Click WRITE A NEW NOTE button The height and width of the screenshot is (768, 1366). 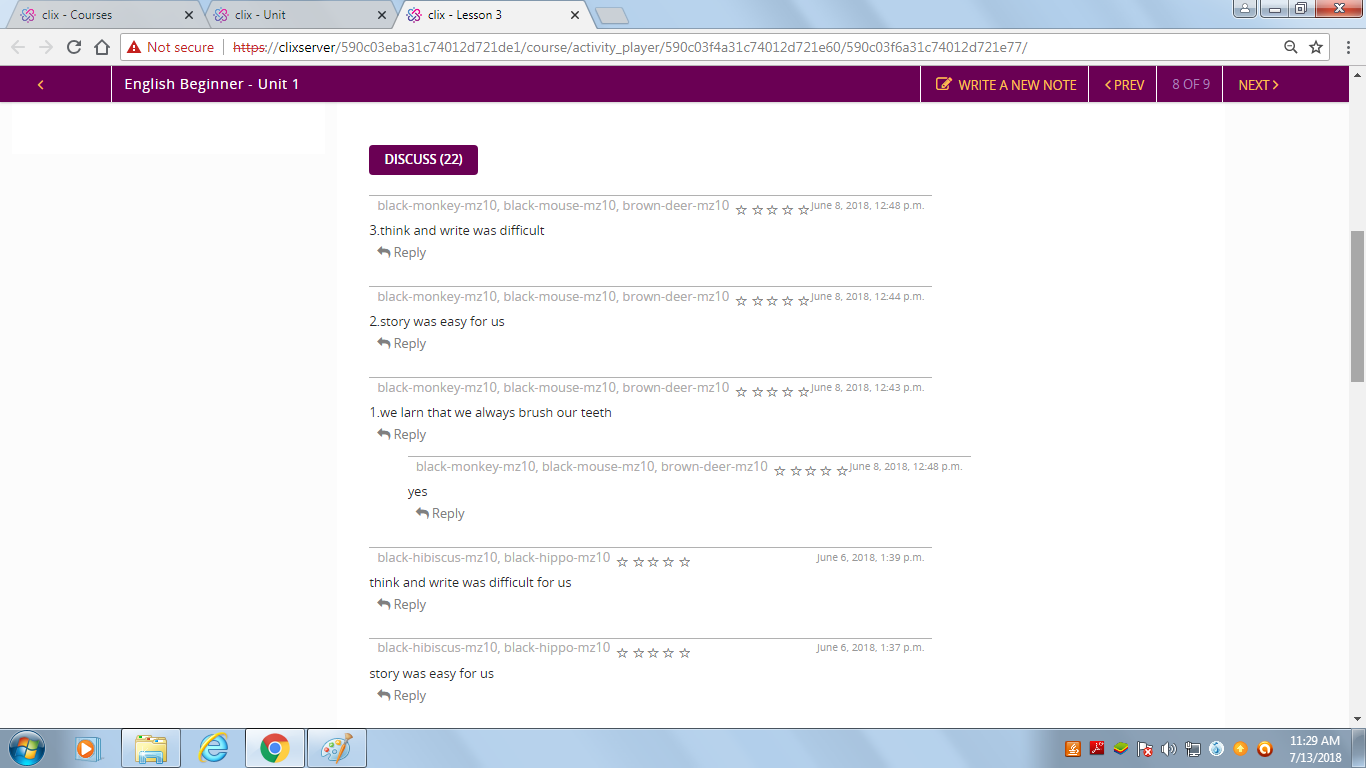pyautogui.click(x=1006, y=85)
